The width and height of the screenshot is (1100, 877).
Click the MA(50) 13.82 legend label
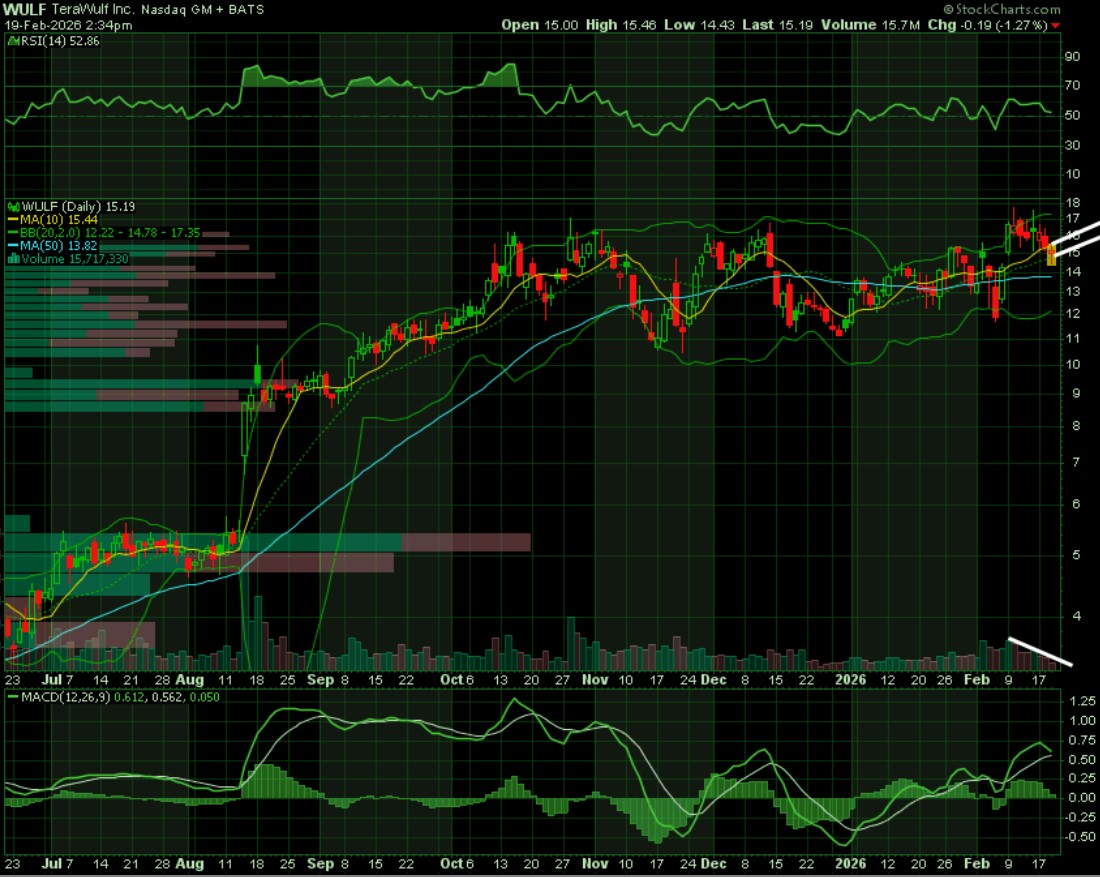58,246
